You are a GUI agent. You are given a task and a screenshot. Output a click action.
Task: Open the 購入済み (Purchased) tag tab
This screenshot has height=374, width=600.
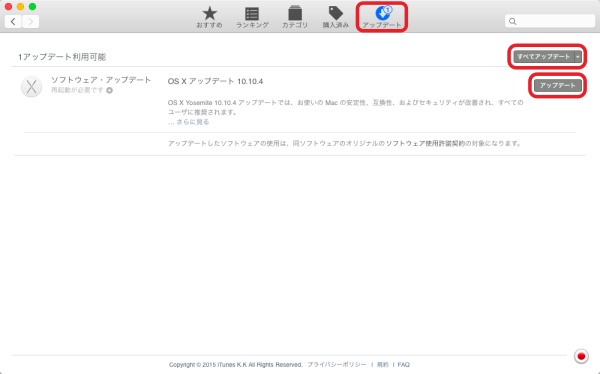click(336, 18)
